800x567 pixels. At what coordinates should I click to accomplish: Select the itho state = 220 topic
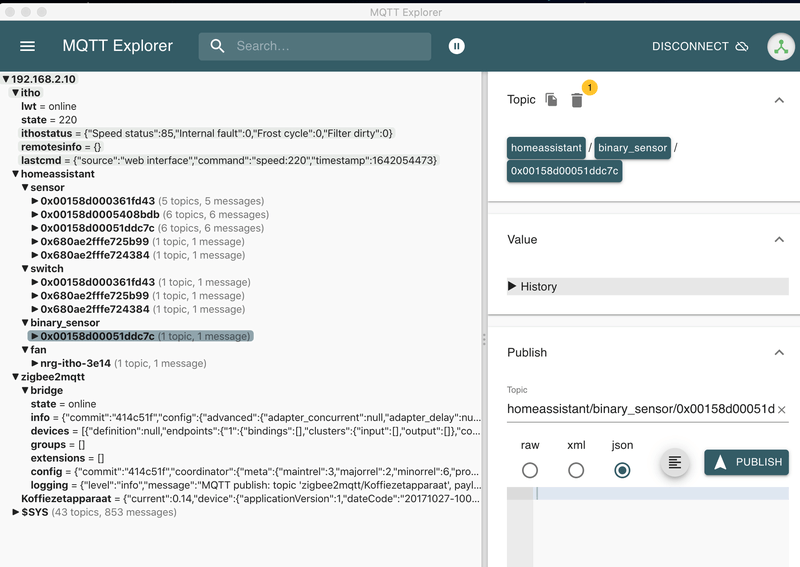point(49,120)
